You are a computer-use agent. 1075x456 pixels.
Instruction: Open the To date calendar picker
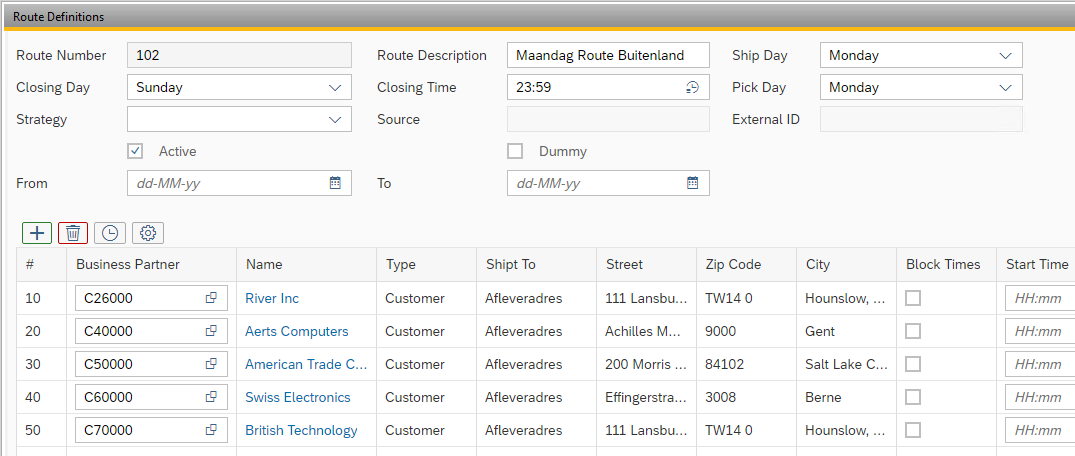pyautogui.click(x=692, y=183)
